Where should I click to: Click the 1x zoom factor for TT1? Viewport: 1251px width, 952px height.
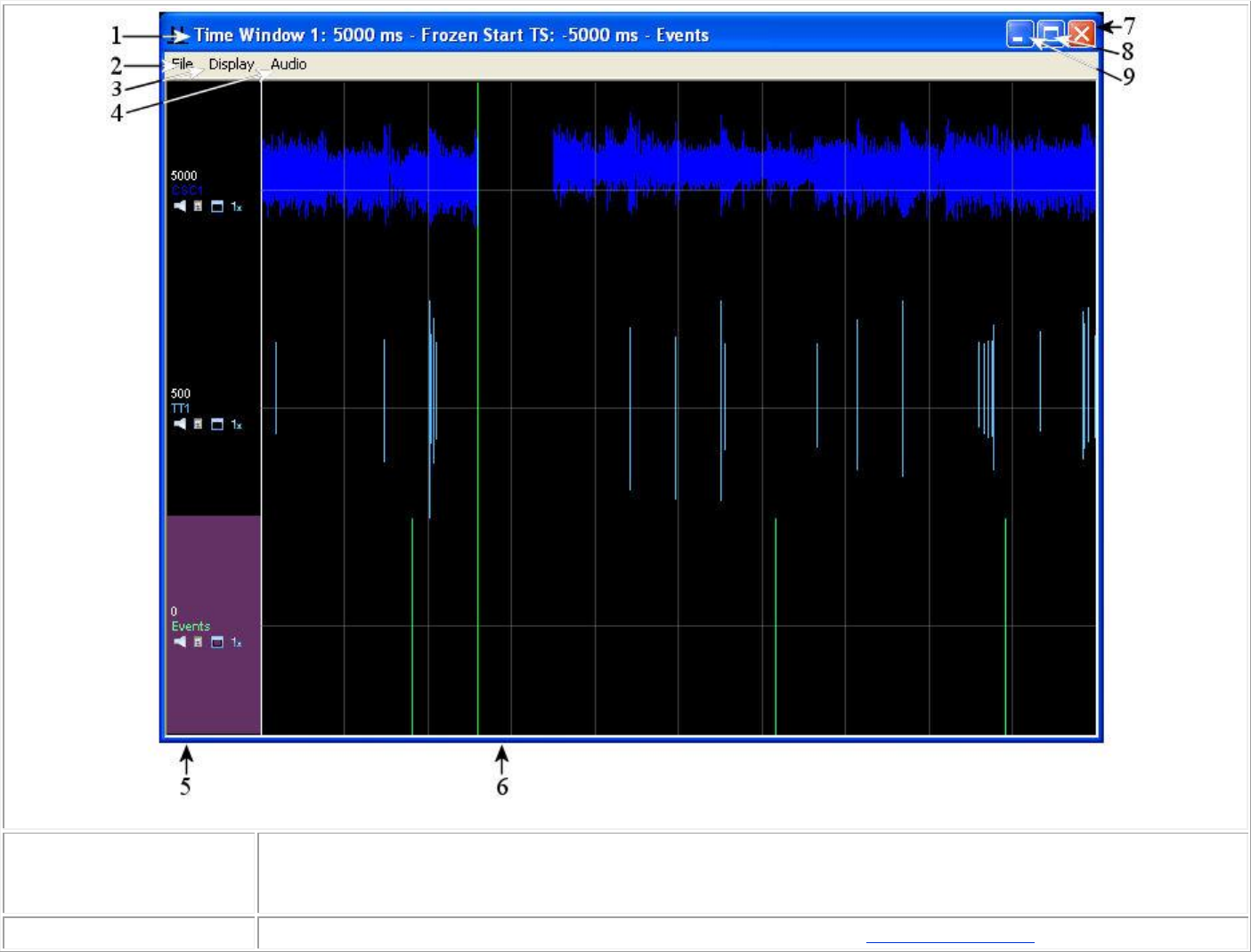click(x=236, y=425)
